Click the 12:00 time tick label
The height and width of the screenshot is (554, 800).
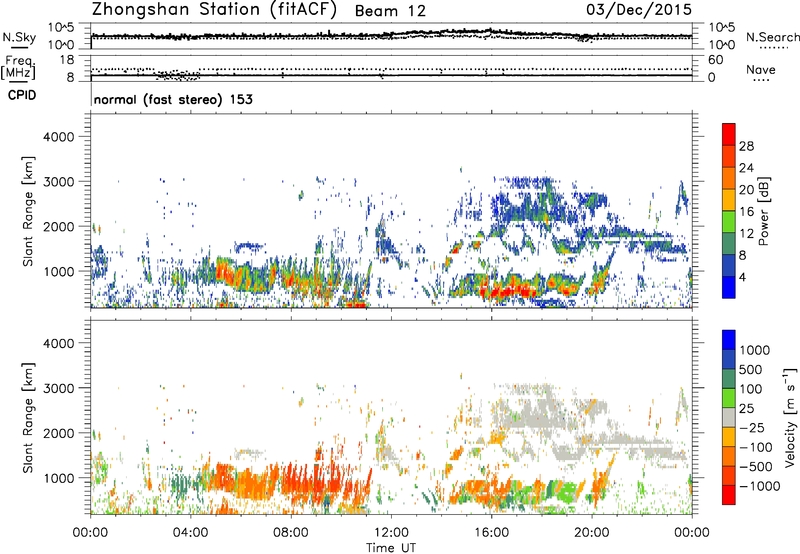[391, 533]
